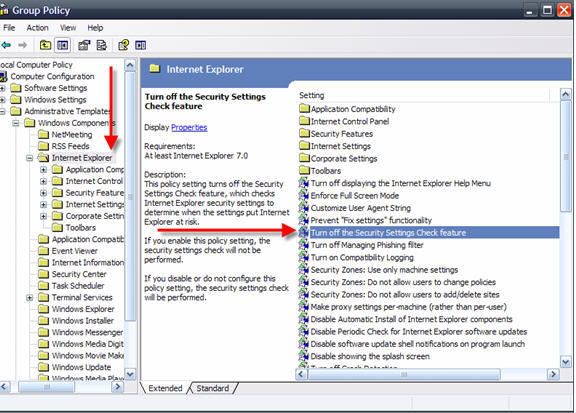Open the Help menu
This screenshot has width=576, height=413.
pyautogui.click(x=95, y=28)
